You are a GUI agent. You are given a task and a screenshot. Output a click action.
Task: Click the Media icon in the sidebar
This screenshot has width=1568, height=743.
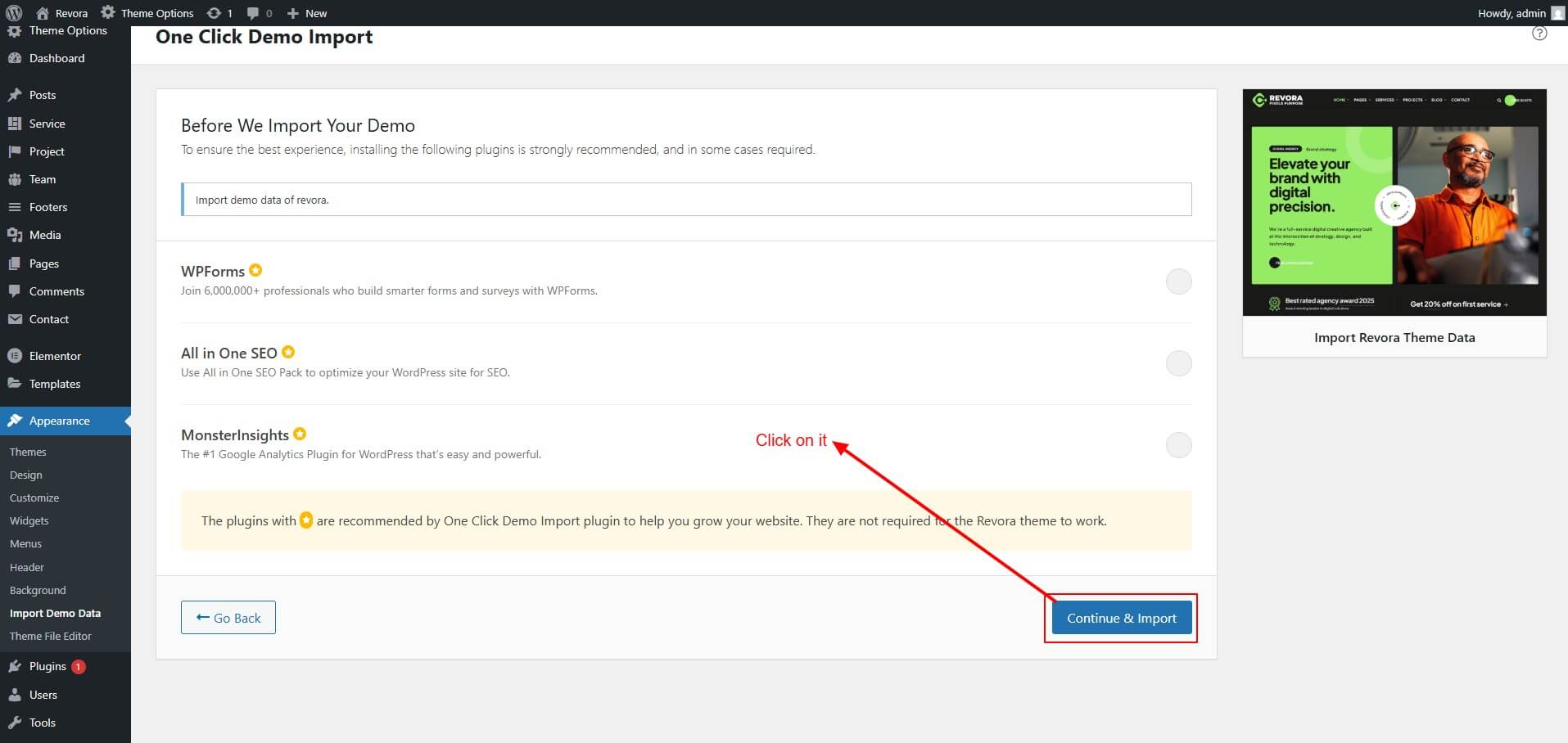click(14, 235)
